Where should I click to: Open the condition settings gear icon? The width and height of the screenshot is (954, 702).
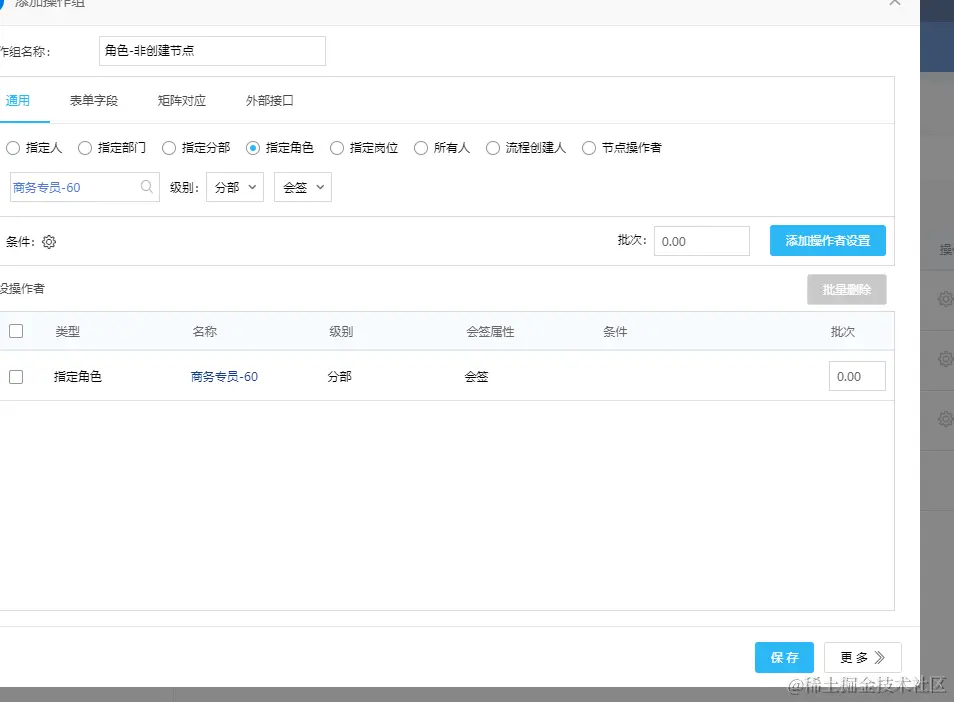click(x=49, y=242)
